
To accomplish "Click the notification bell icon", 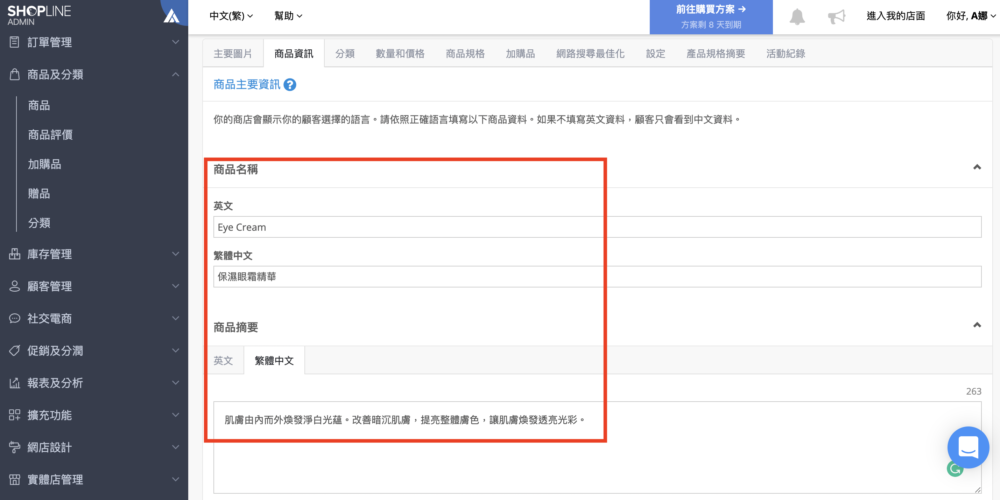I will (797, 17).
